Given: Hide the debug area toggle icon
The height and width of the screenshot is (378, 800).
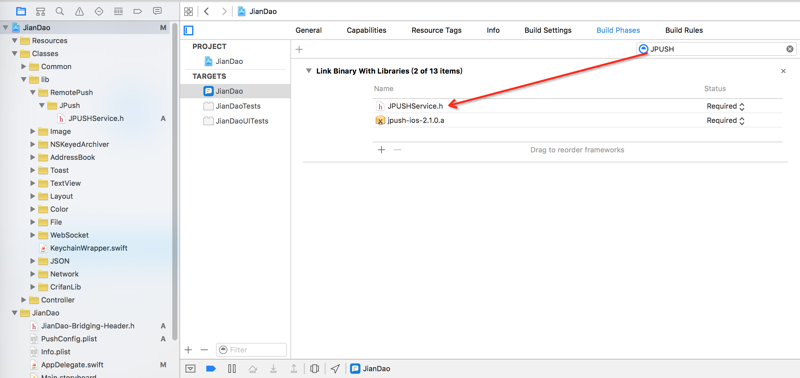Looking at the screenshot, I should coord(190,368).
